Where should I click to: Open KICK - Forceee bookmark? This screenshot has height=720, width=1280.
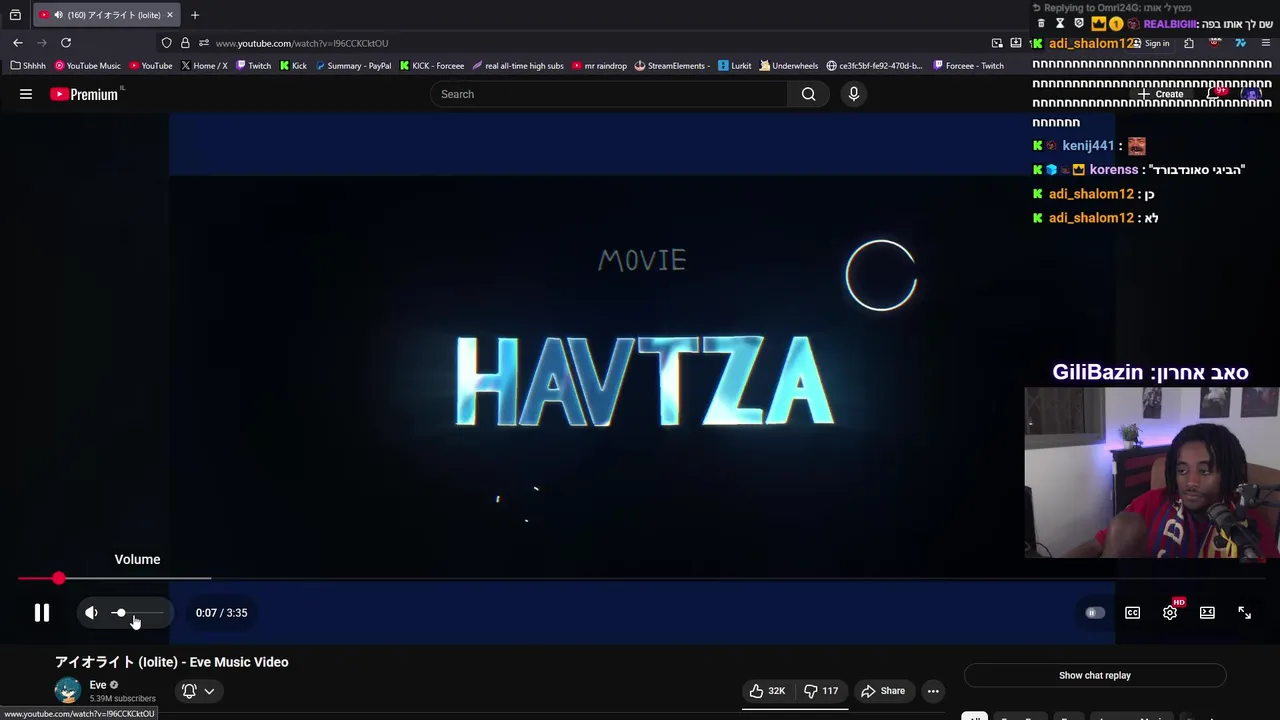pos(432,66)
